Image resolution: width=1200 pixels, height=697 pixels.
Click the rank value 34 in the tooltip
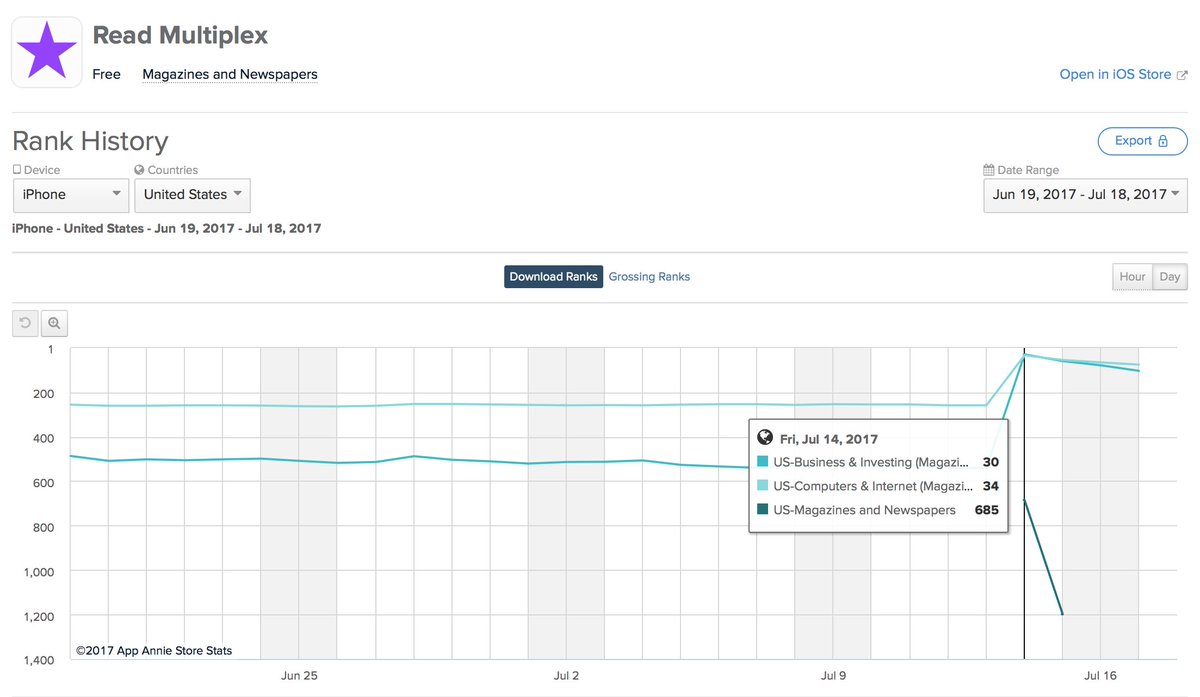[x=991, y=486]
